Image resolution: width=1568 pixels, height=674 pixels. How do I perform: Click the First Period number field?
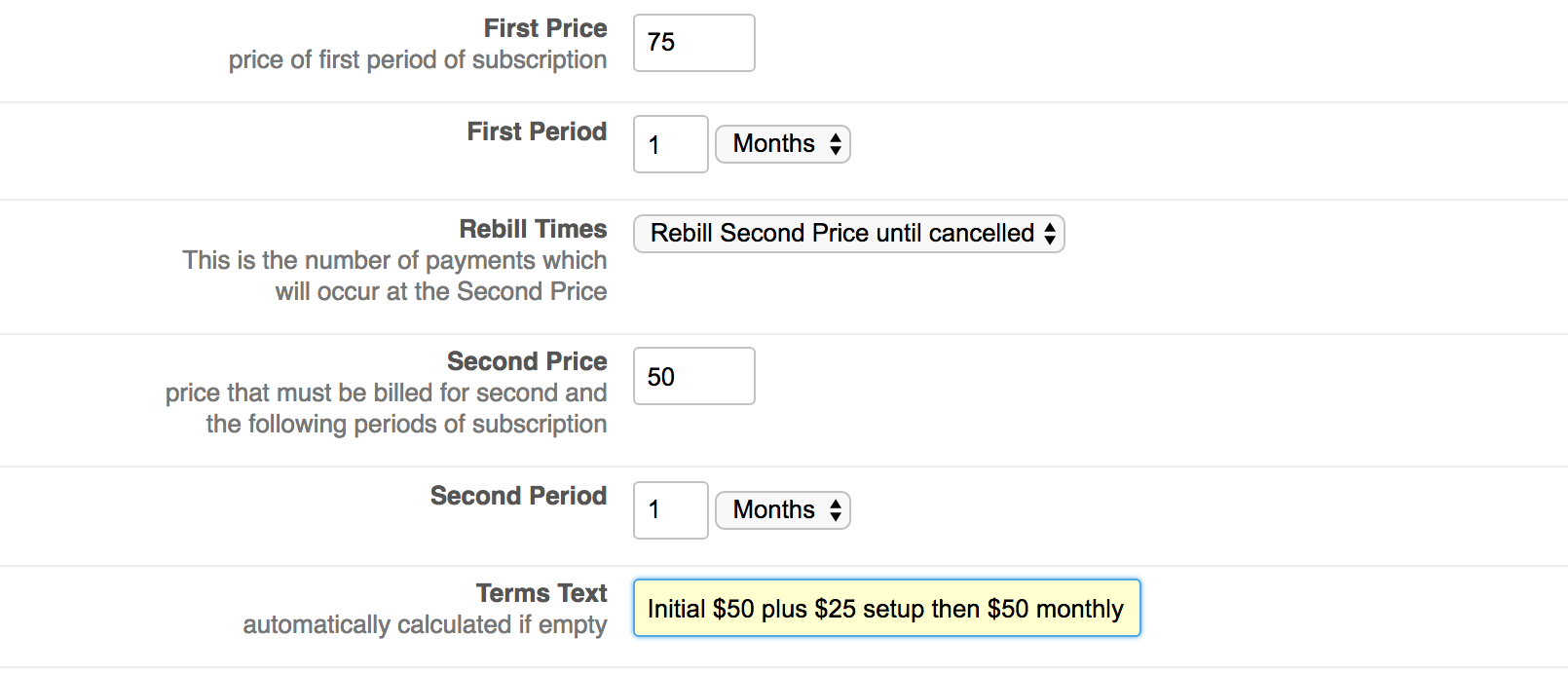(x=670, y=144)
